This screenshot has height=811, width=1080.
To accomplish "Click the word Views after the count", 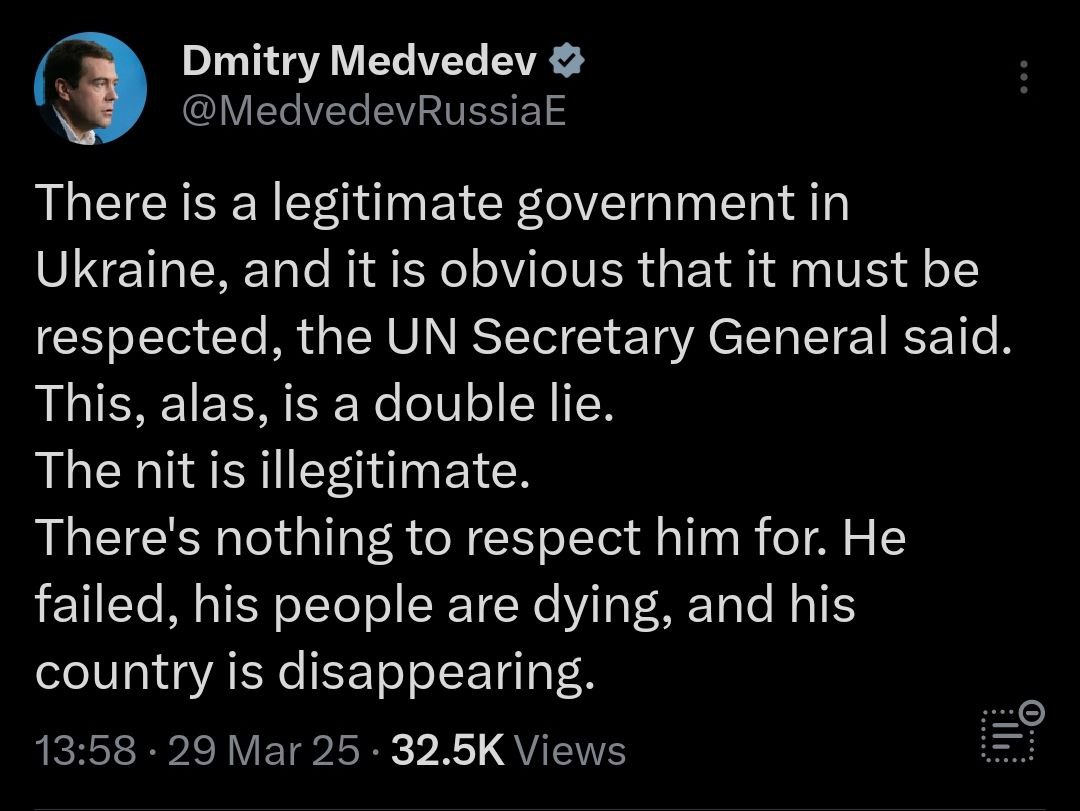I will point(575,750).
